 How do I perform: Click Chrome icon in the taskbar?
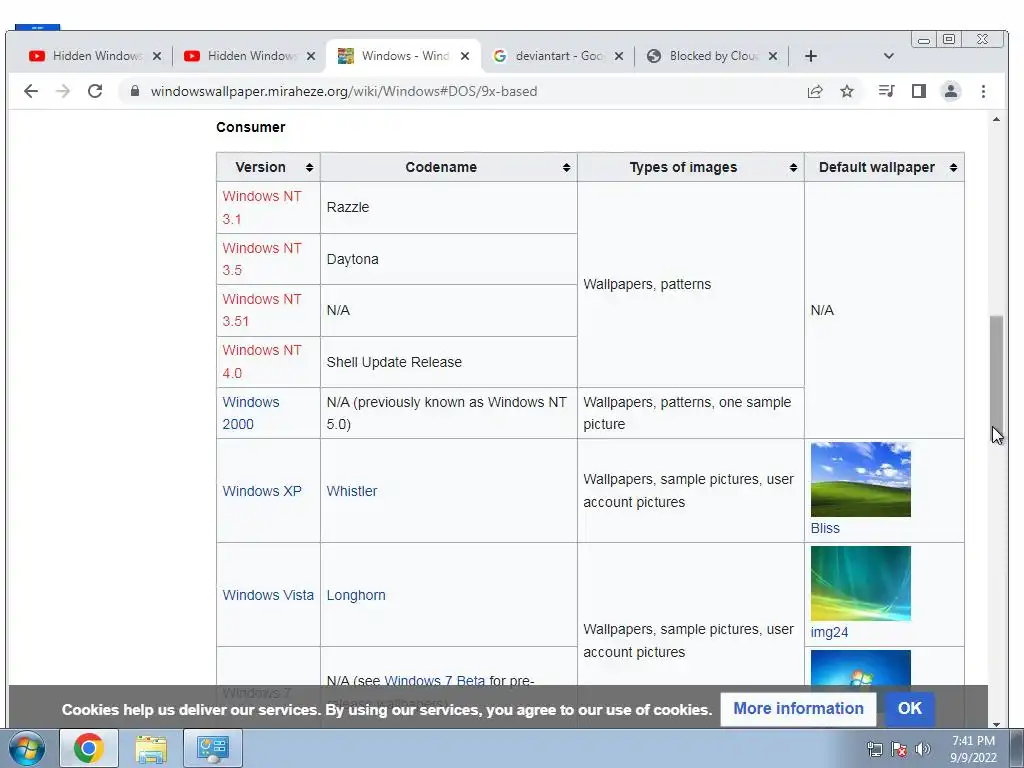89,748
